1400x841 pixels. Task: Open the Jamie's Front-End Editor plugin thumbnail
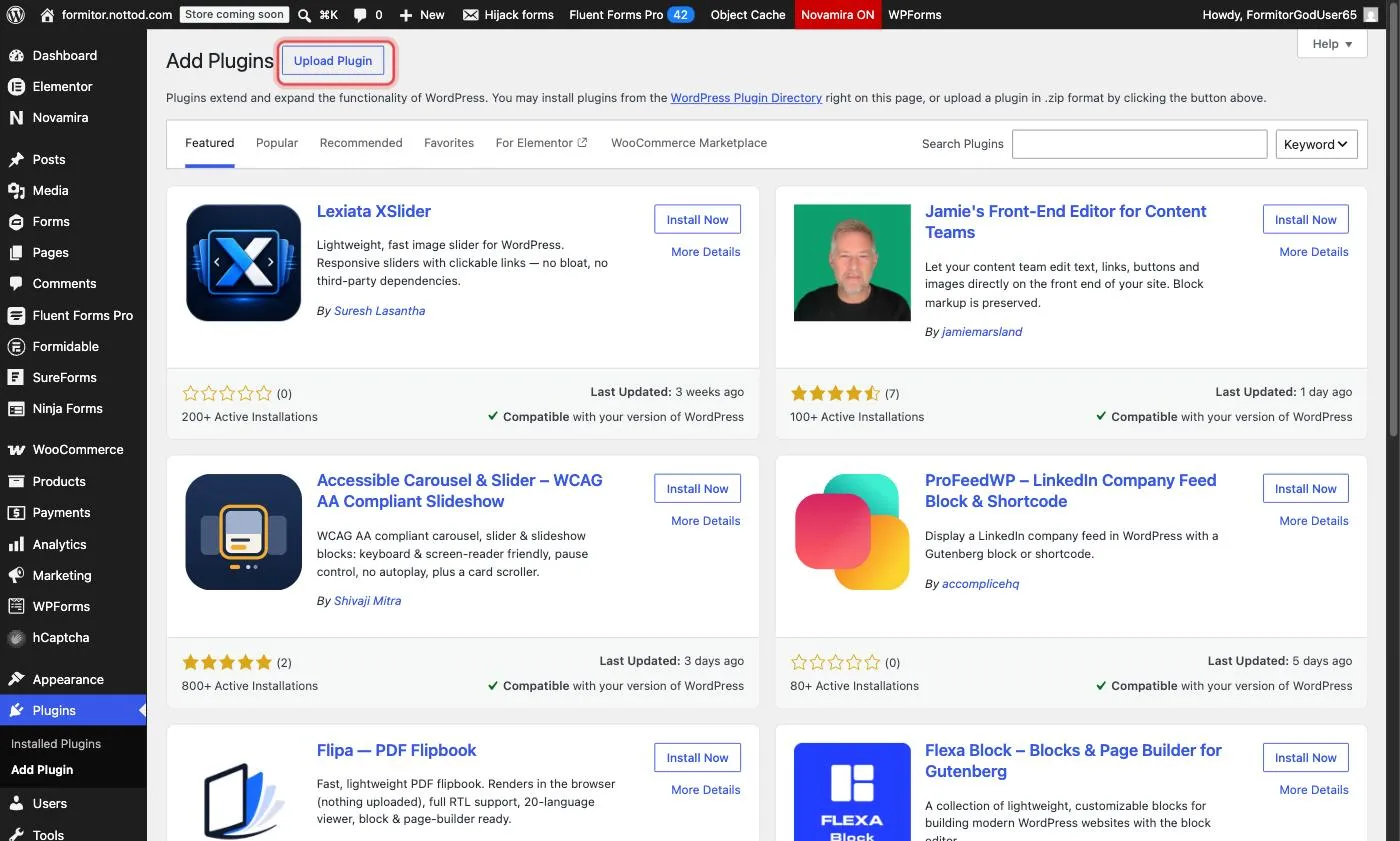pos(852,263)
